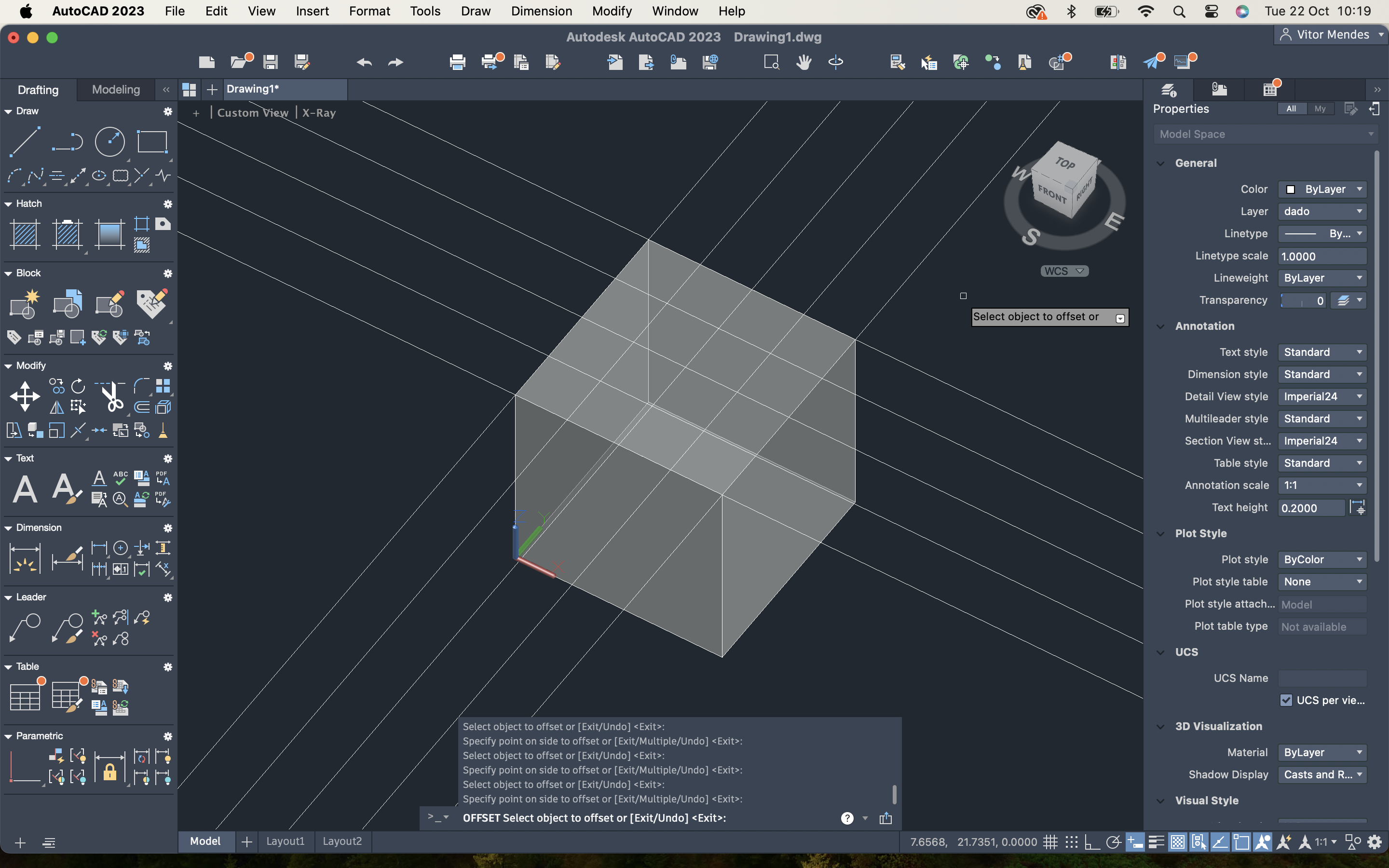Select the Multileader tool
This screenshot has width=1389, height=868.
25,628
